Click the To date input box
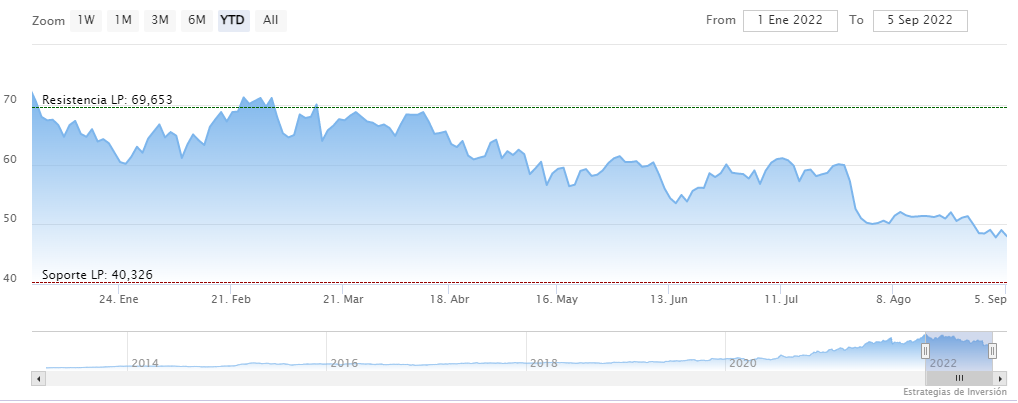This screenshot has width=1018, height=403. click(920, 20)
